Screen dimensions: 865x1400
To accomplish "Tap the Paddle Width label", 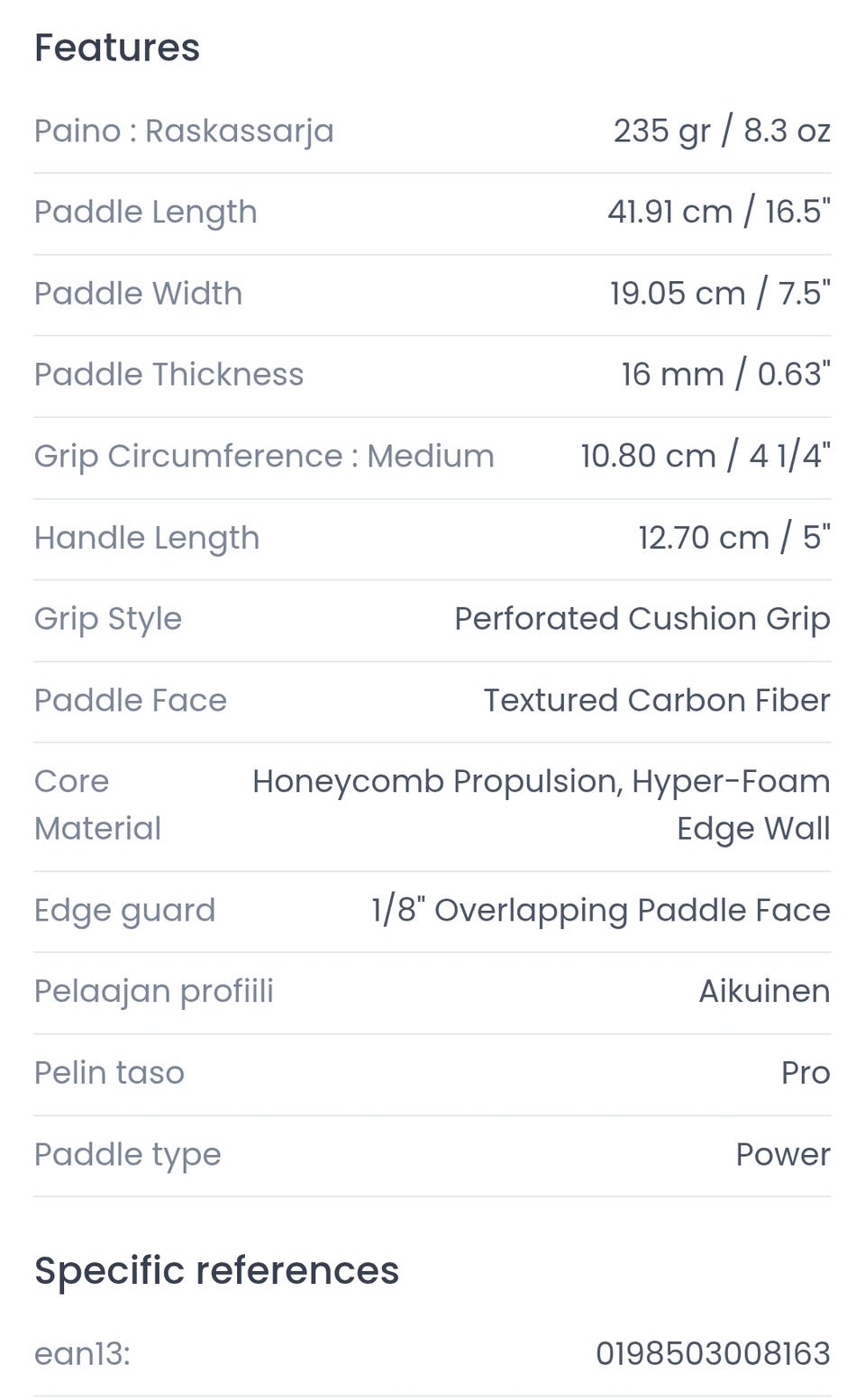I will [x=138, y=294].
